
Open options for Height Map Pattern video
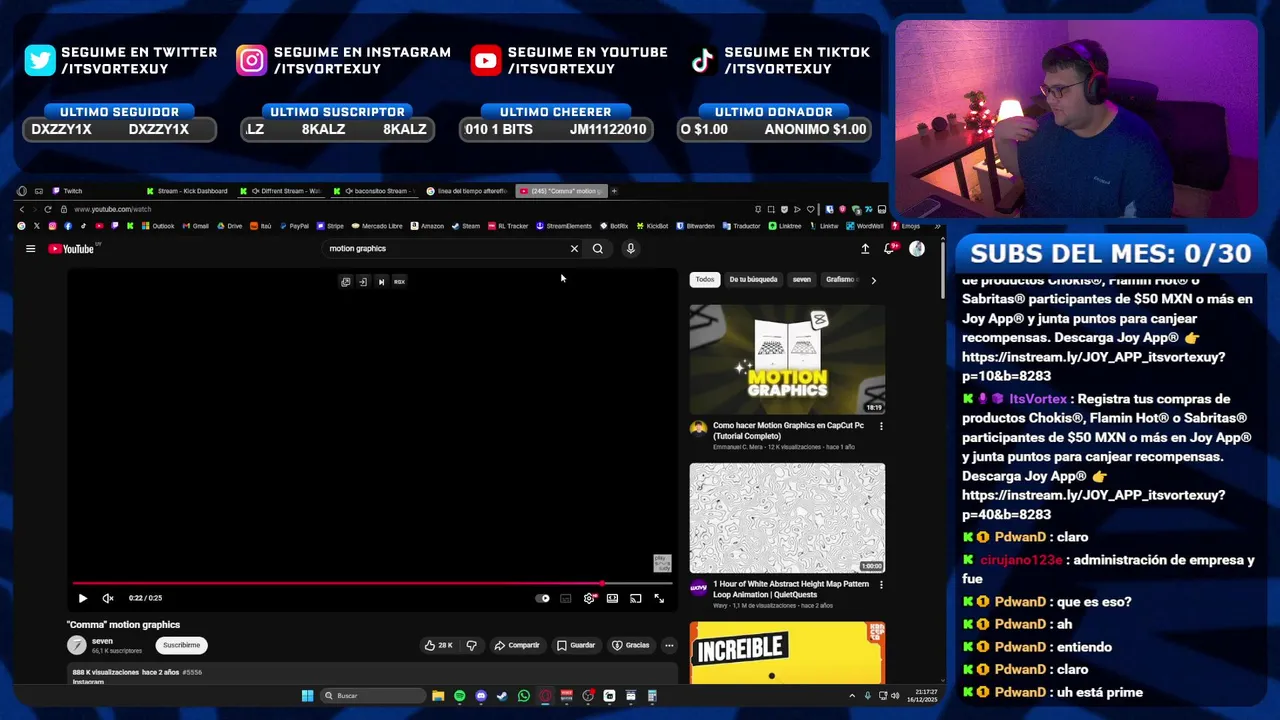pyautogui.click(x=881, y=585)
